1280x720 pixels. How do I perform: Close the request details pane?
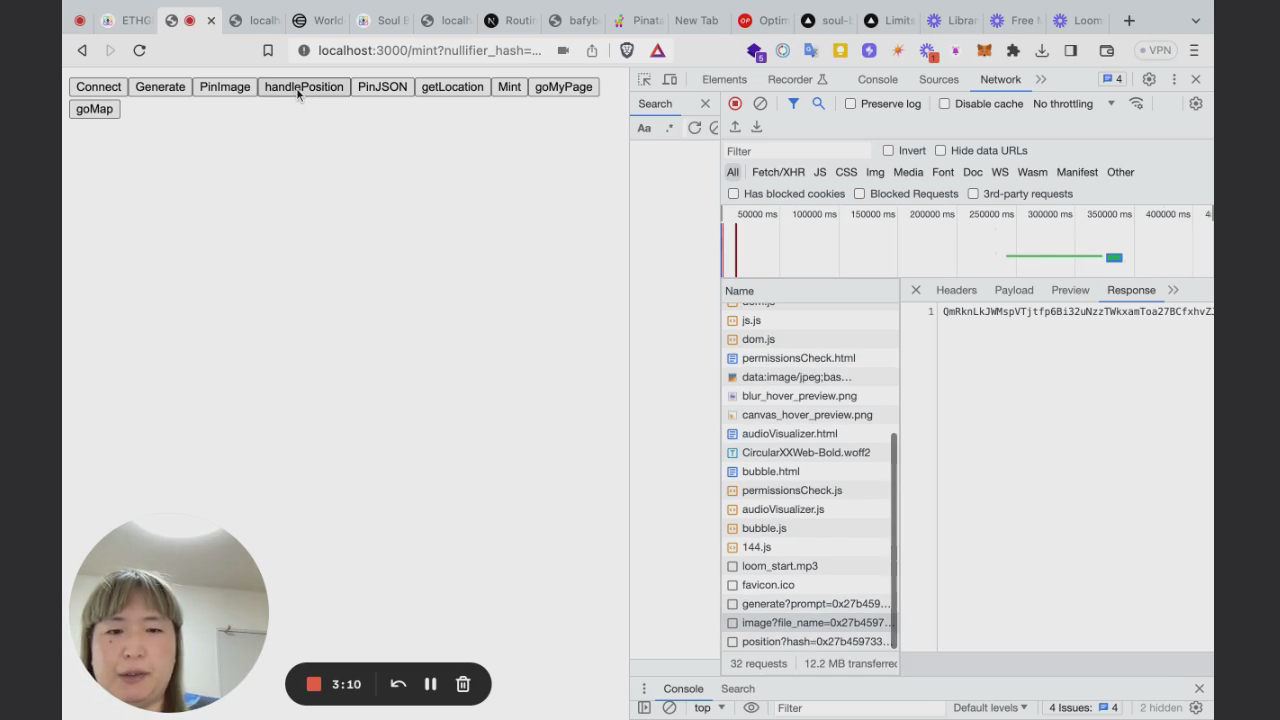(x=915, y=290)
